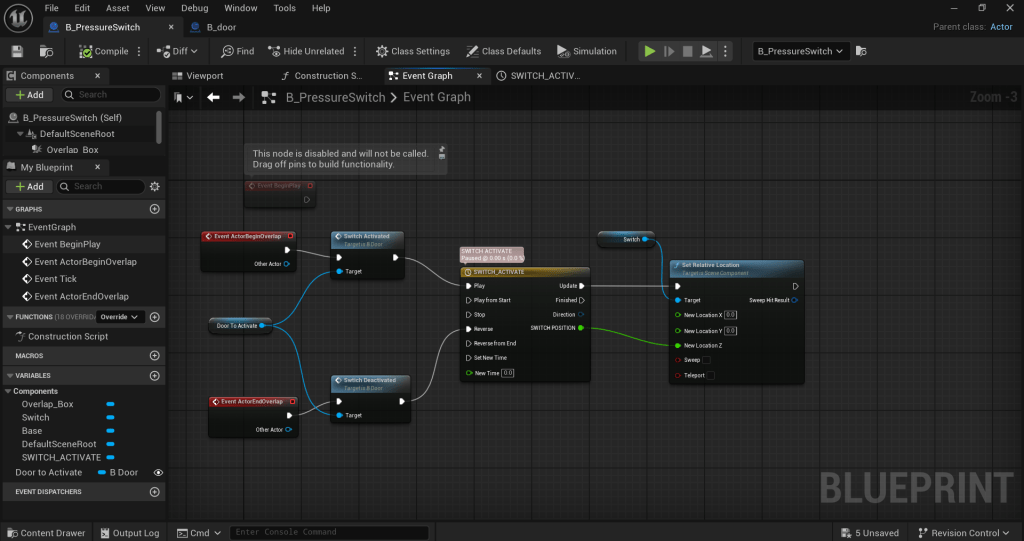Image resolution: width=1024 pixels, height=541 pixels.
Task: Enable the Sweep checkbox
Action: (x=707, y=360)
